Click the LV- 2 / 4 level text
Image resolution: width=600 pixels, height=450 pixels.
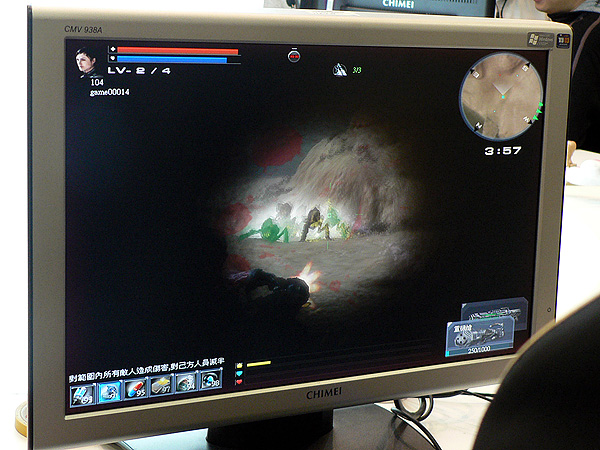point(139,70)
